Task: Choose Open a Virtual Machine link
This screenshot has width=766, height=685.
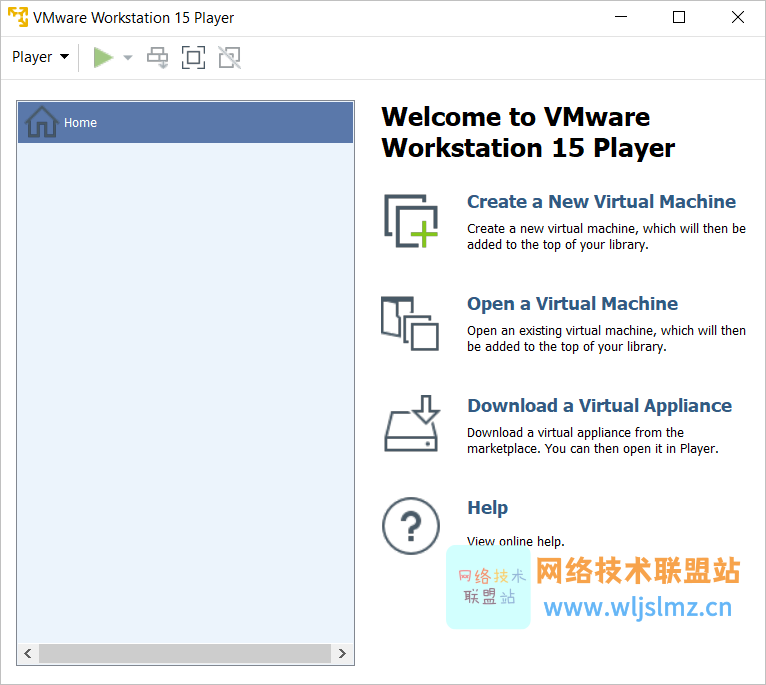Action: [x=573, y=304]
